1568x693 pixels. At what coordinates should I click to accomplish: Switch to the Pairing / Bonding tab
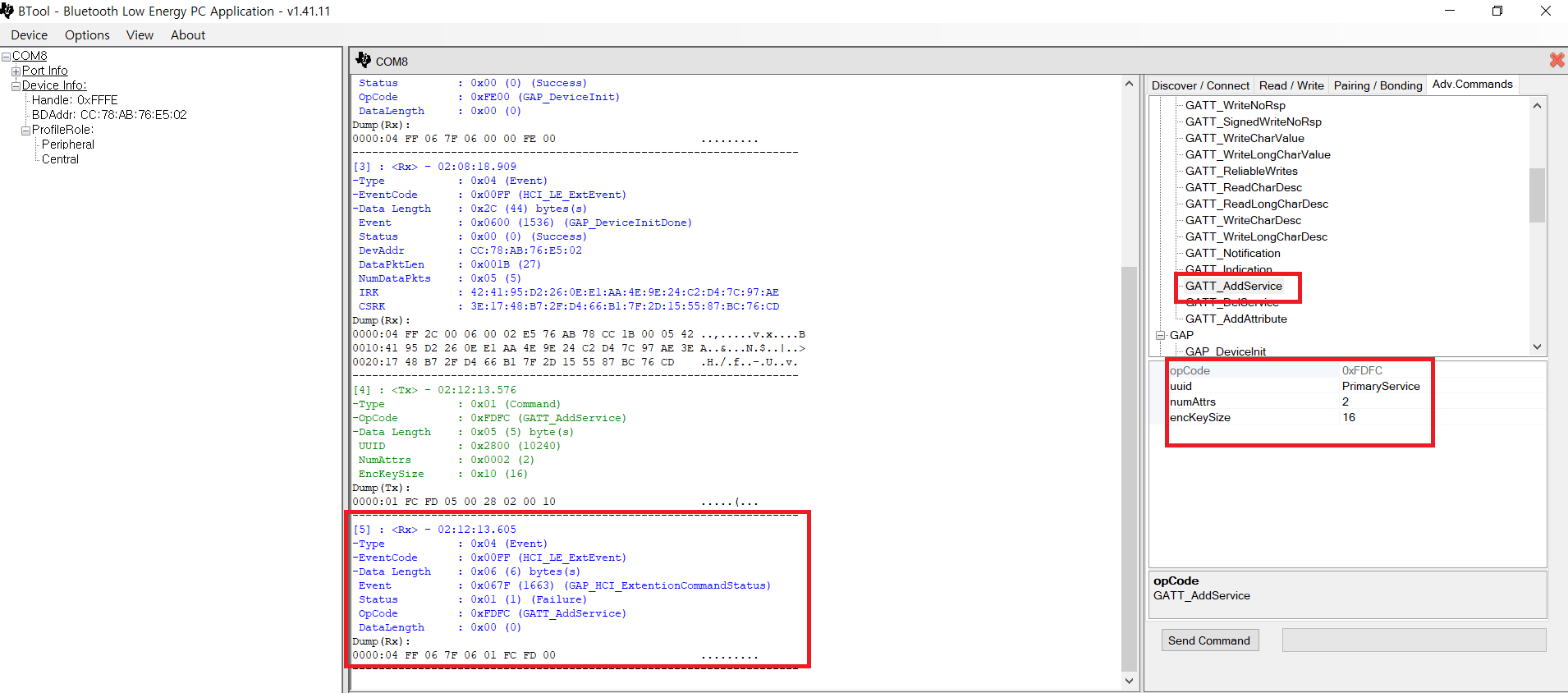tap(1378, 85)
